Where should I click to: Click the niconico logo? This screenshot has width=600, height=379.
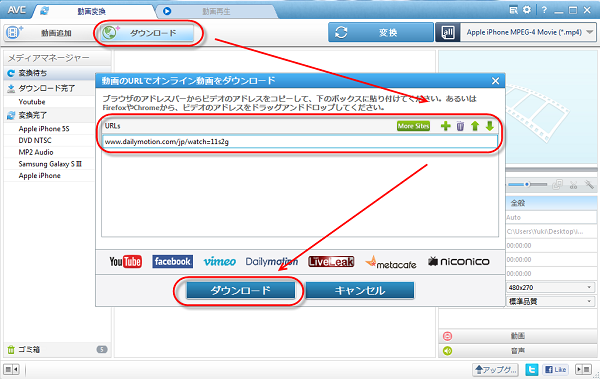pyautogui.click(x=459, y=261)
